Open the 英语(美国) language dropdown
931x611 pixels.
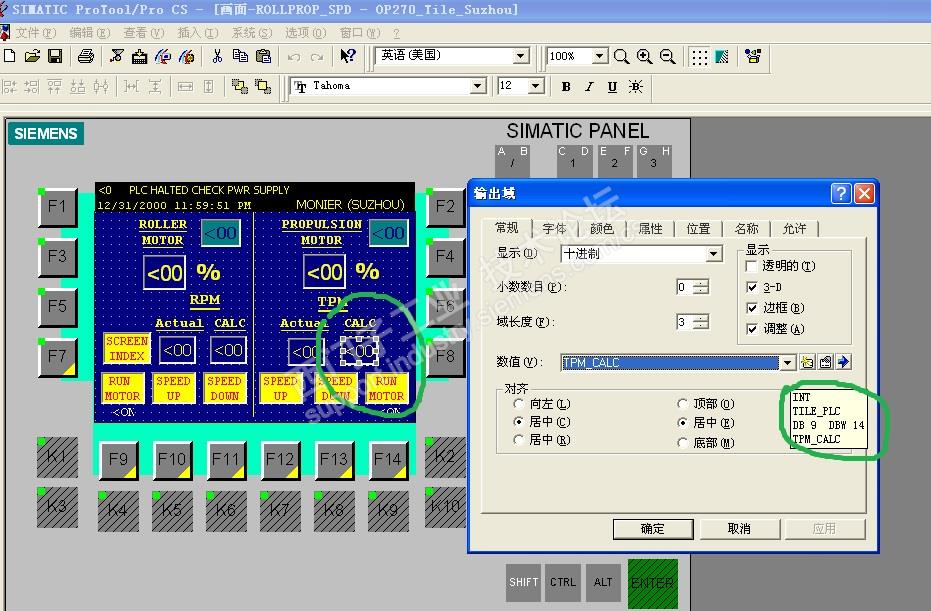coord(520,56)
